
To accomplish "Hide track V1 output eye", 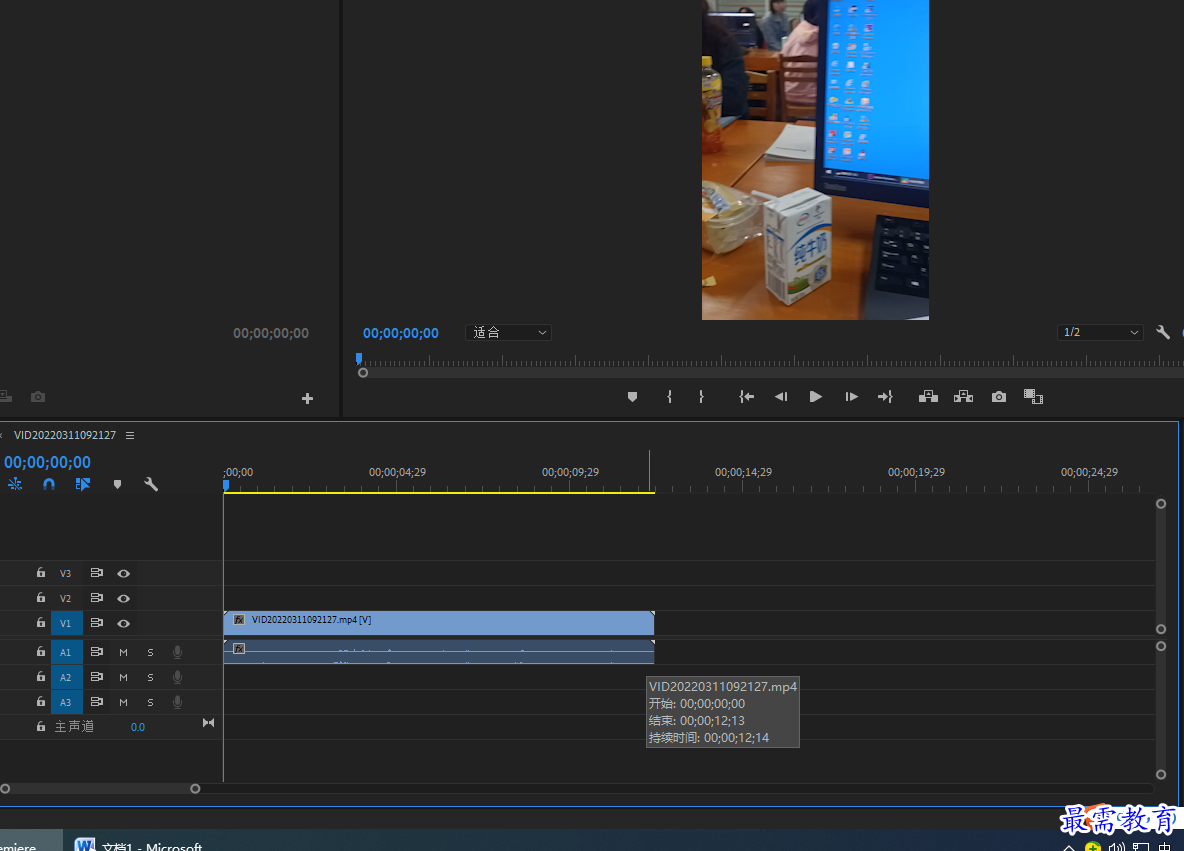I will pos(124,624).
